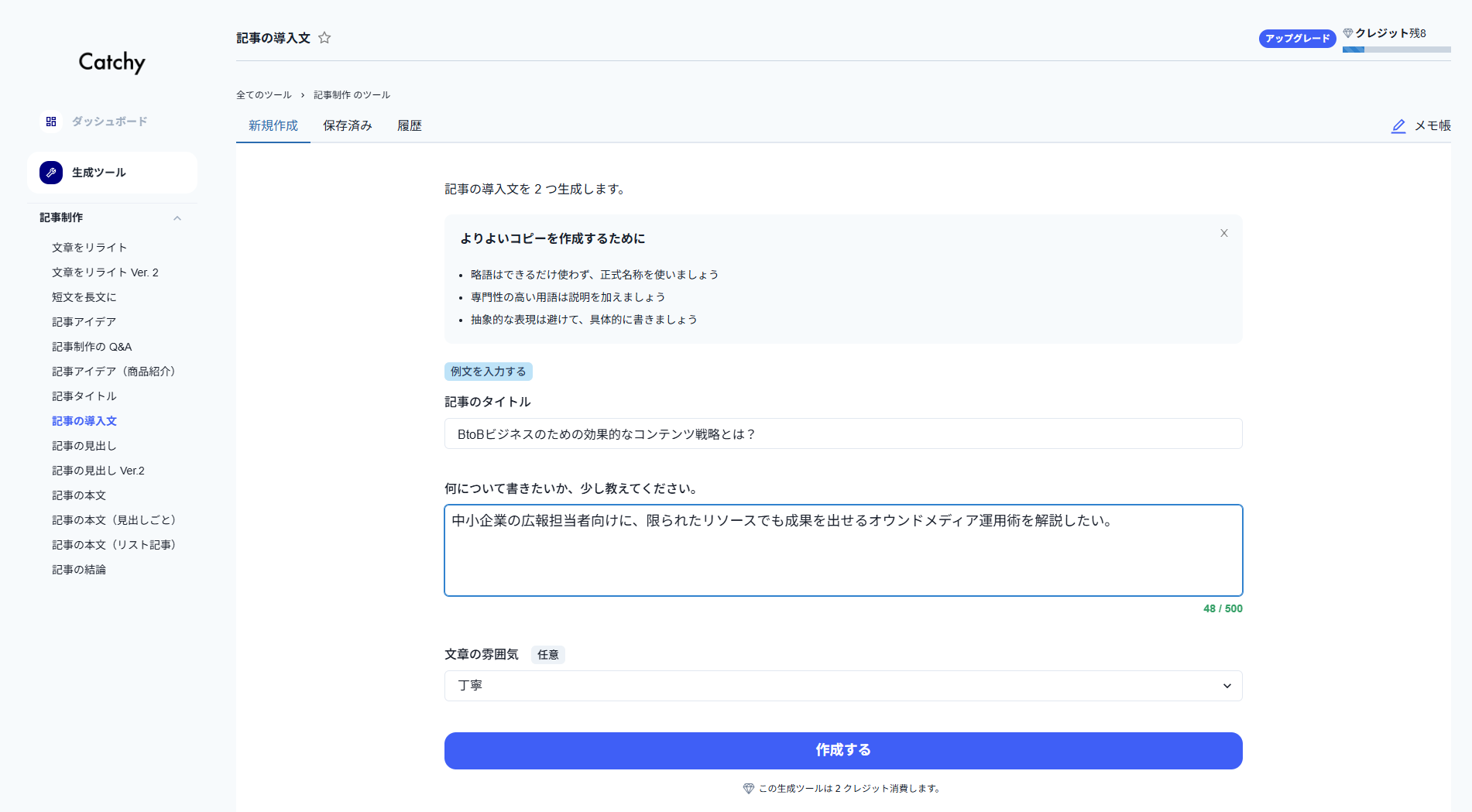Click the 生成ツール wrench icon
1472x812 pixels.
(51, 173)
